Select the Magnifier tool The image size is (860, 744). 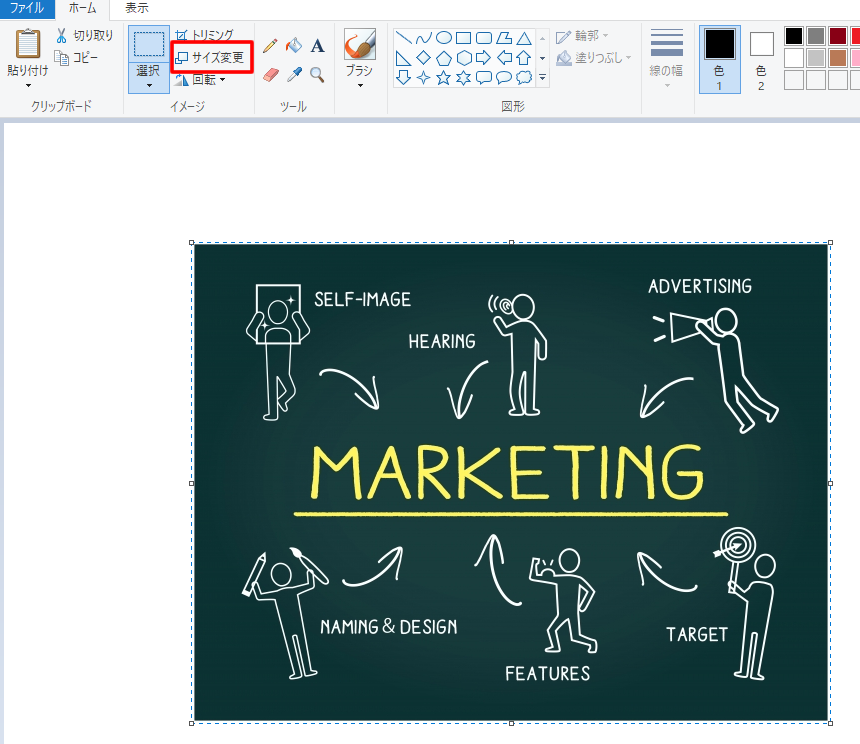(x=317, y=75)
